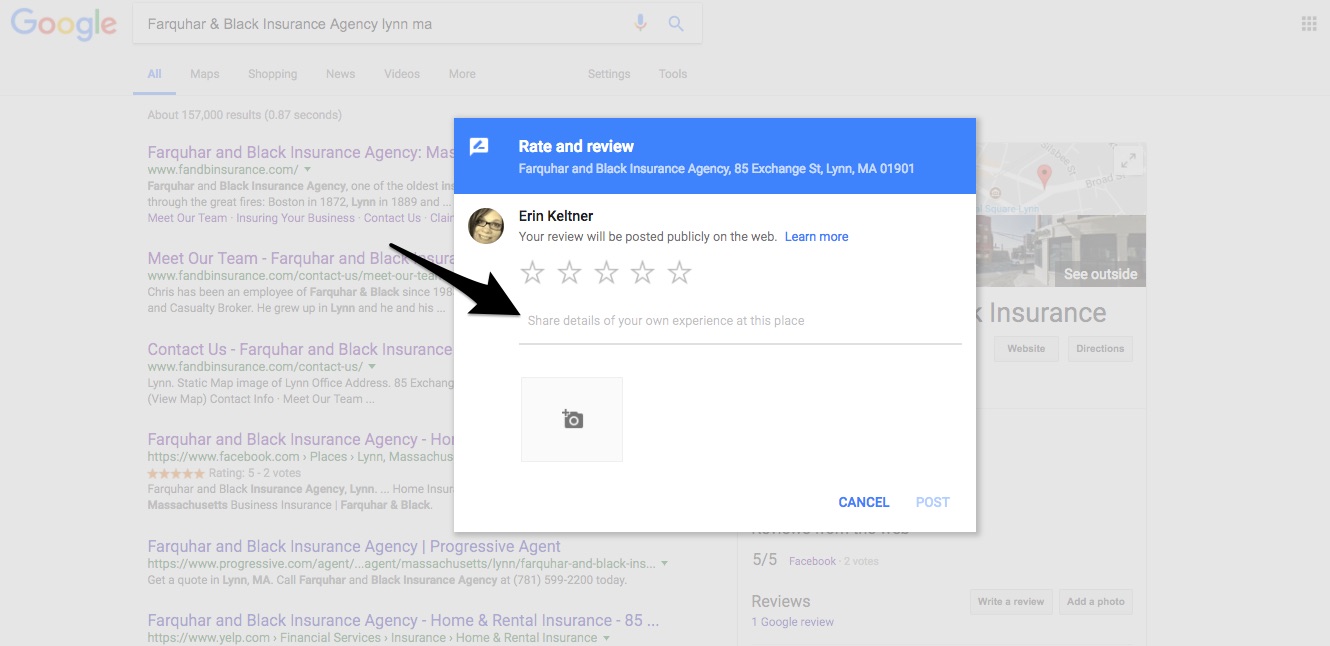Add a photo with the camera icon

[572, 419]
